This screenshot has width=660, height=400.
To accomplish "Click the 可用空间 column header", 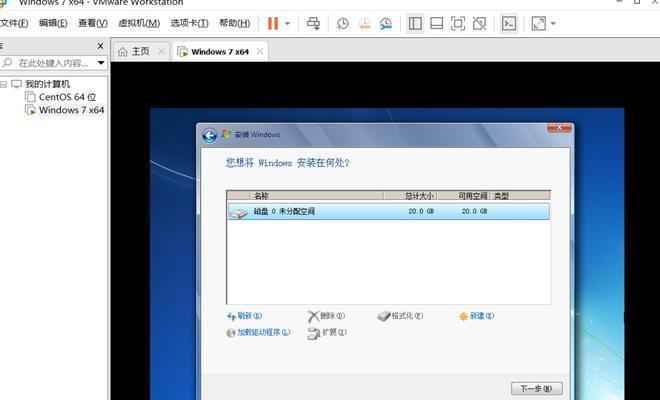I will 463,196.
